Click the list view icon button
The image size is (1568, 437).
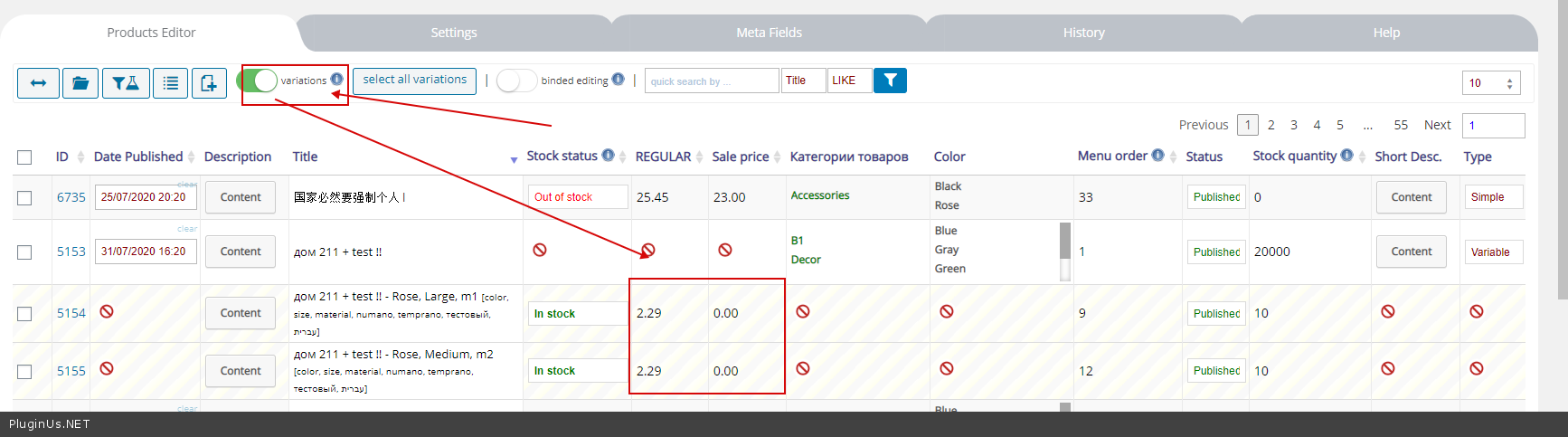coord(171,83)
